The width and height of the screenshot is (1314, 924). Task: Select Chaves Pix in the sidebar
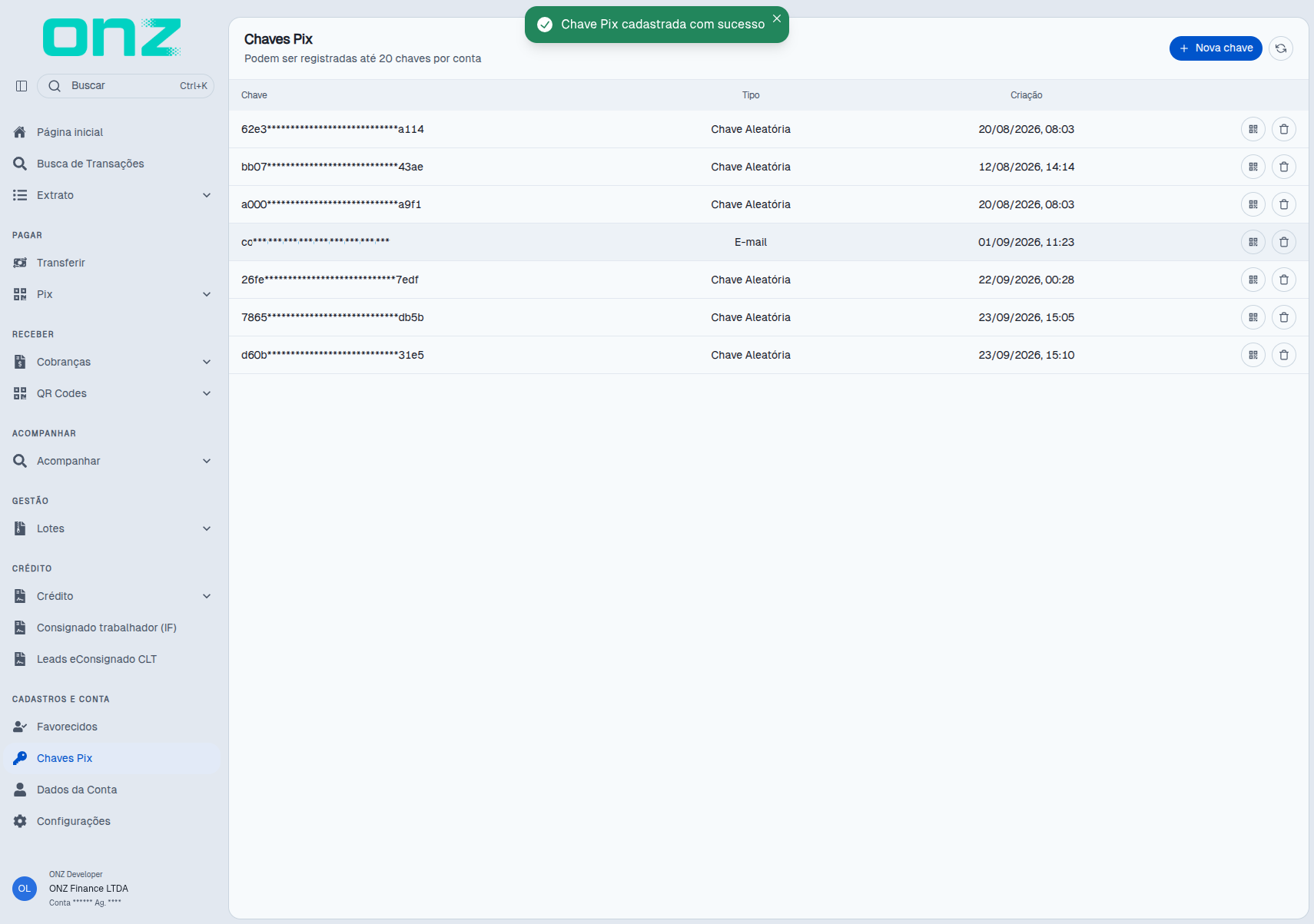click(x=112, y=758)
